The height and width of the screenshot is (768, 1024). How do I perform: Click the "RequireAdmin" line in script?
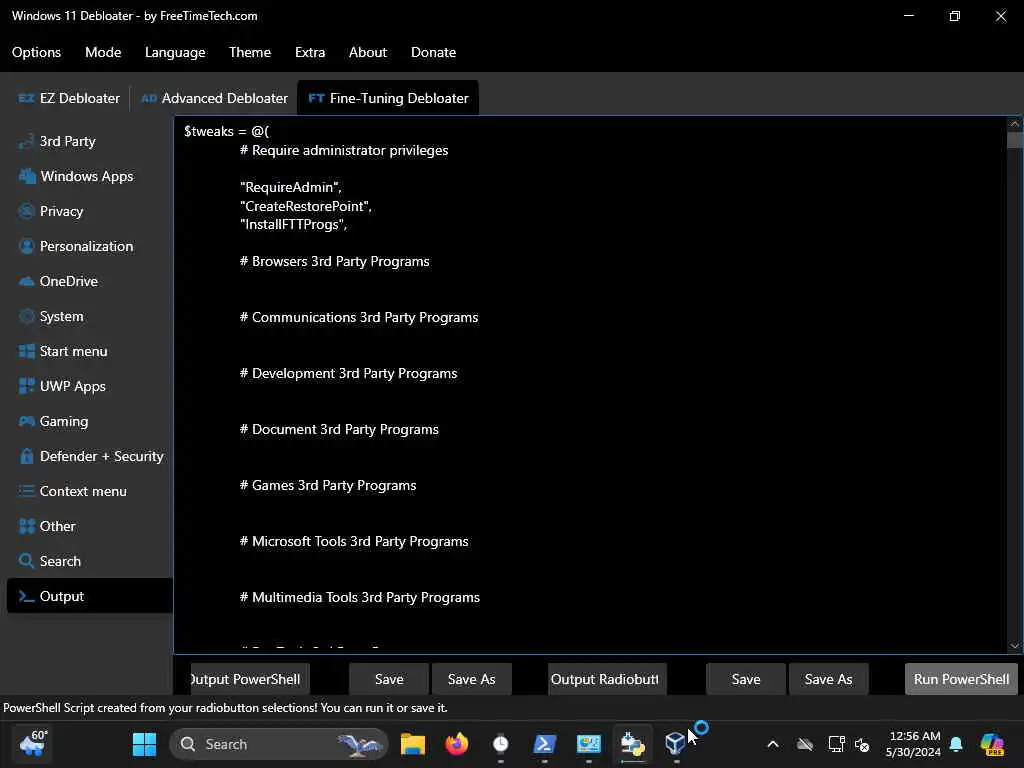[x=291, y=187]
